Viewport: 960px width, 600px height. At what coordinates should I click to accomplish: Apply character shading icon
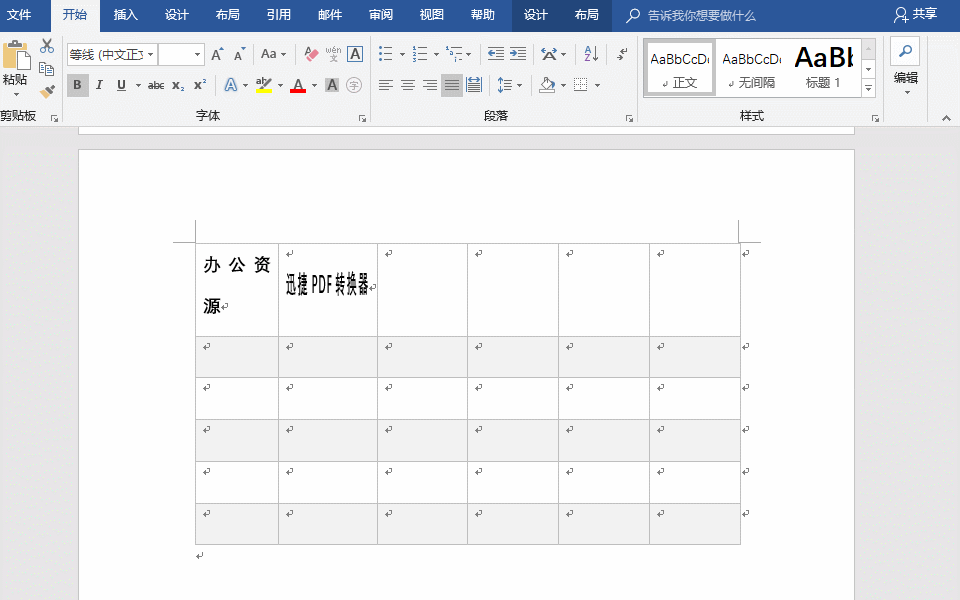[332, 85]
